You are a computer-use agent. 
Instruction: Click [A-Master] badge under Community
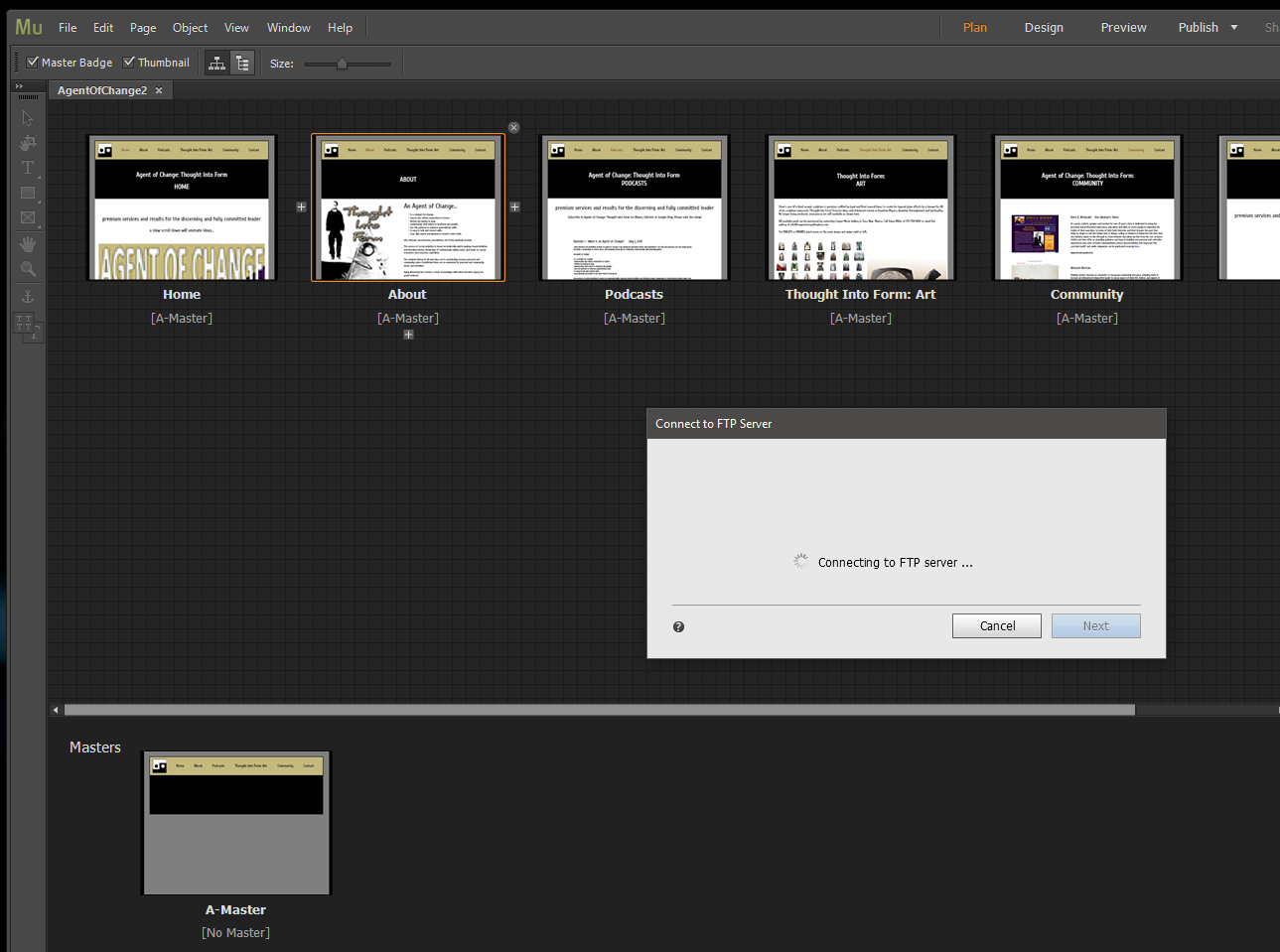[1087, 319]
